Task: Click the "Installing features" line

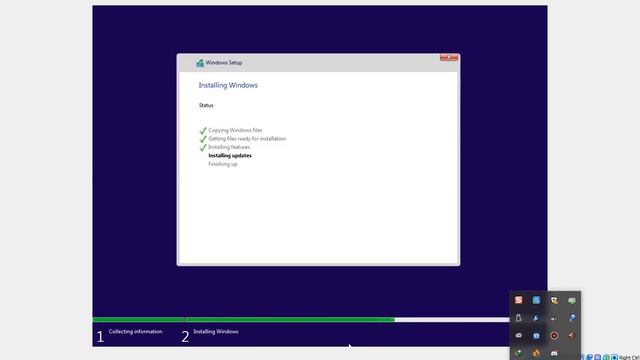Action: pyautogui.click(x=229, y=147)
